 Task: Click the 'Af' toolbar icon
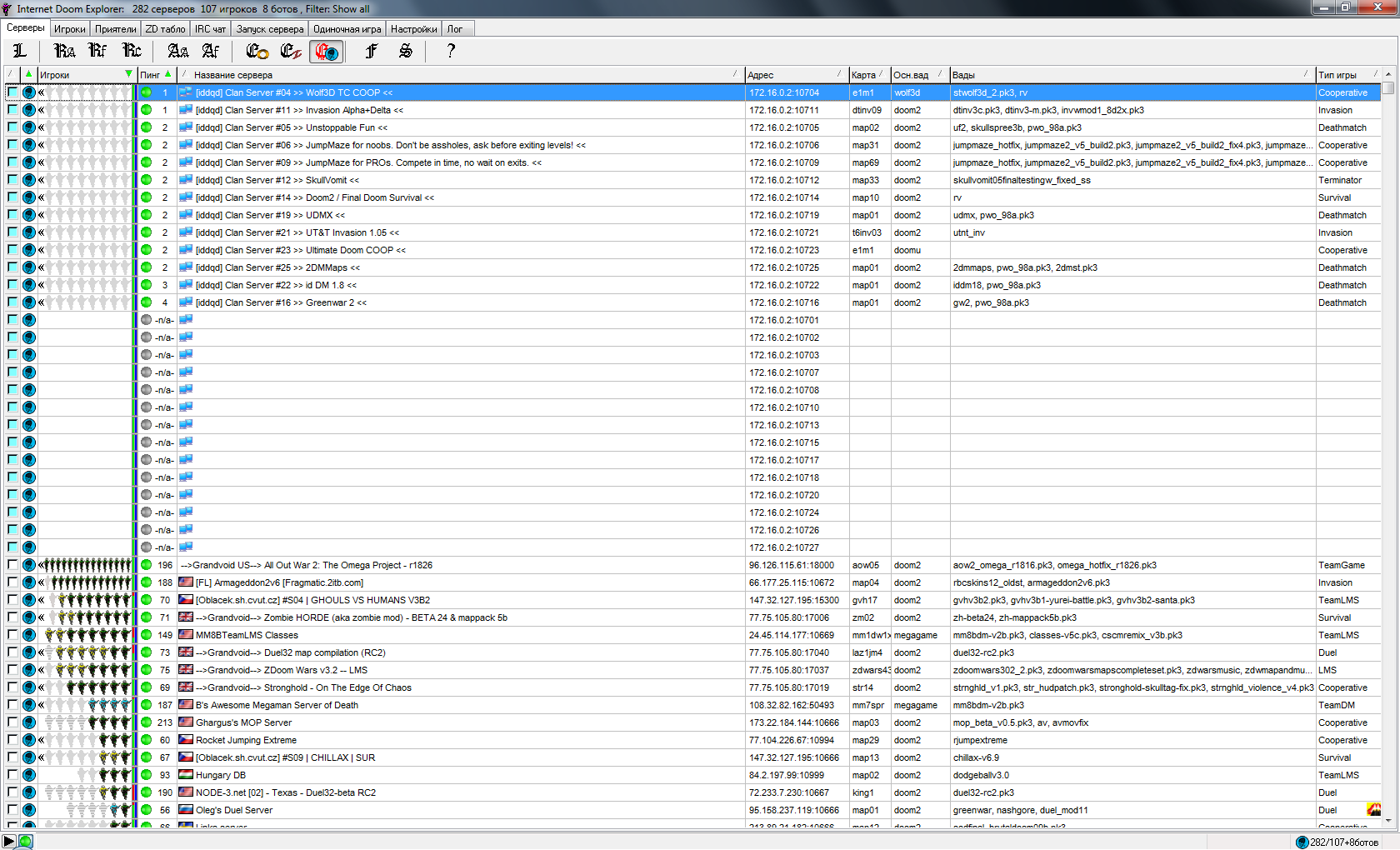click(x=211, y=52)
